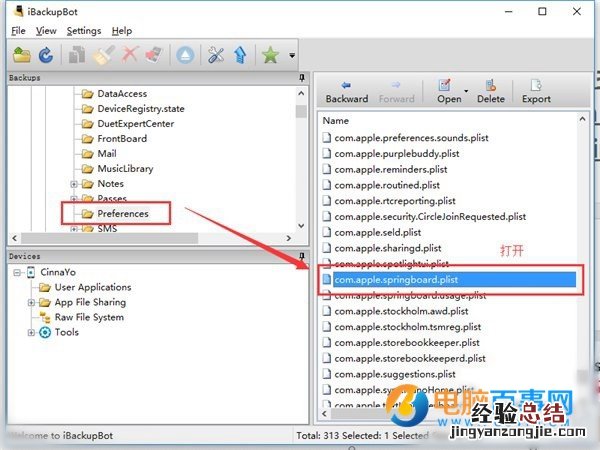Open the toolbar overflow dropdown arrow

point(292,56)
